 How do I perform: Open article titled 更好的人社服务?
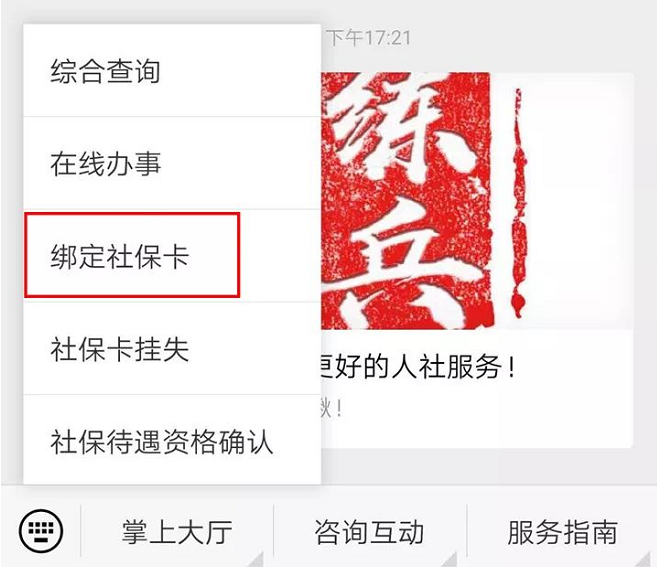click(x=417, y=367)
